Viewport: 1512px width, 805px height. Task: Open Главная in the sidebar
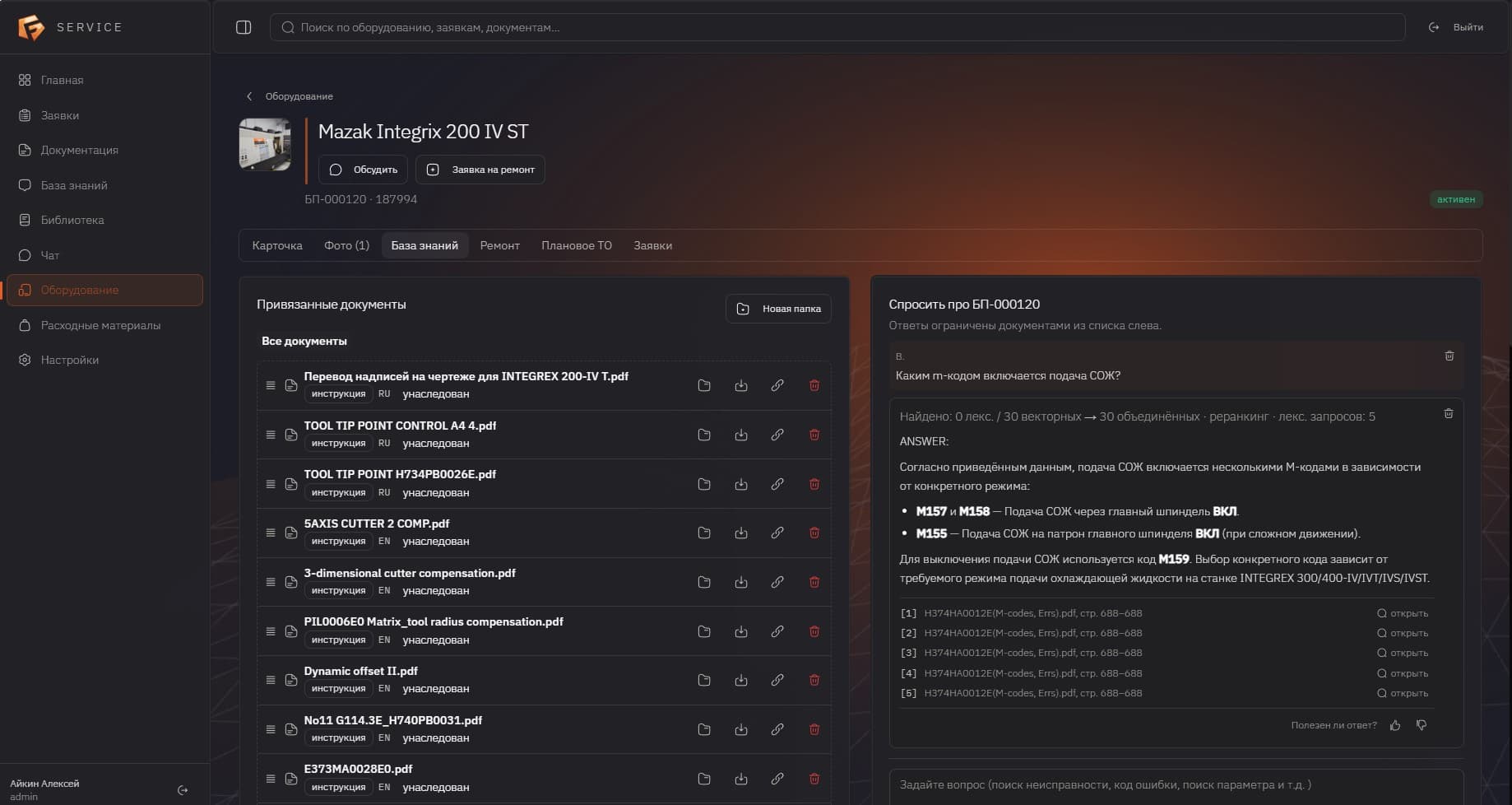click(104, 80)
